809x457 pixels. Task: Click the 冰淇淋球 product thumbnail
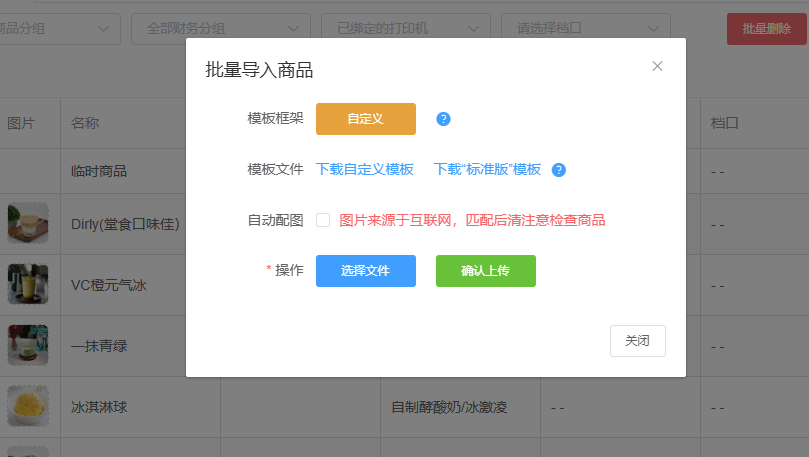[28, 406]
